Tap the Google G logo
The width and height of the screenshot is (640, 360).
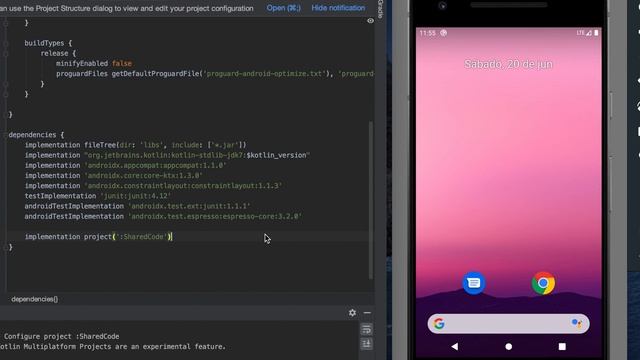tap(439, 324)
